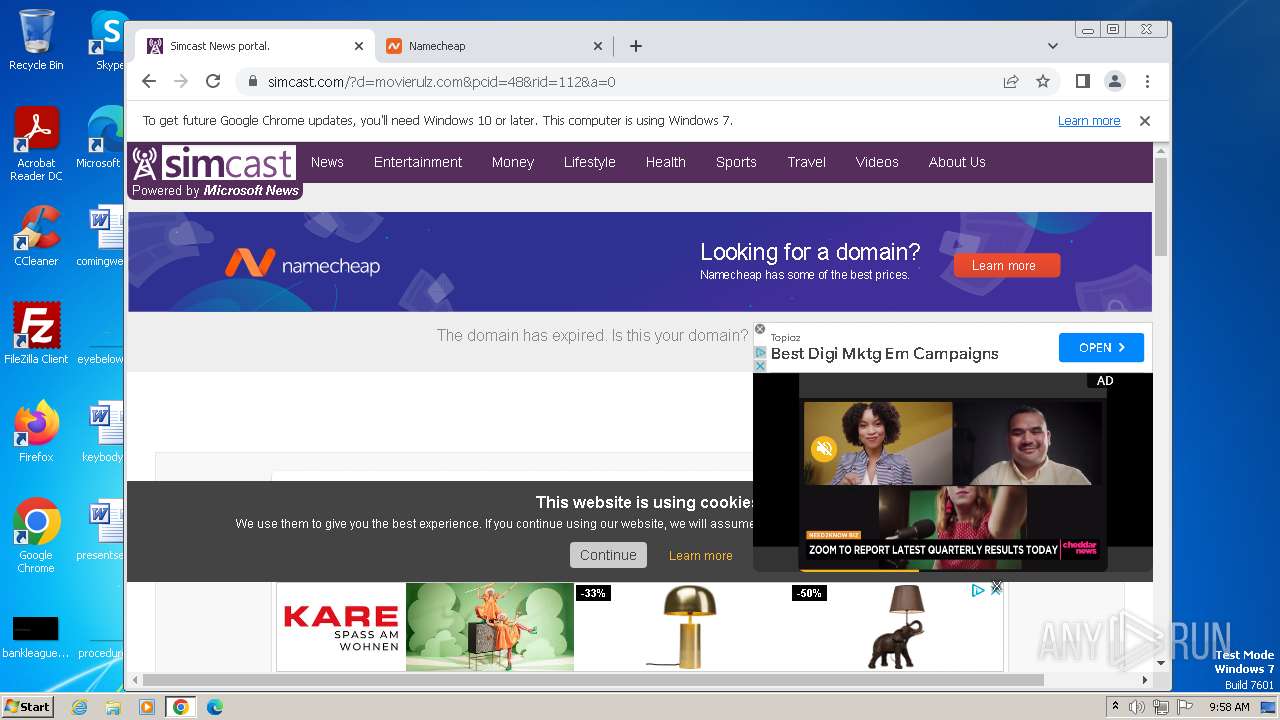
Task: Click the video ad thumbnail
Action: pyautogui.click(x=952, y=472)
